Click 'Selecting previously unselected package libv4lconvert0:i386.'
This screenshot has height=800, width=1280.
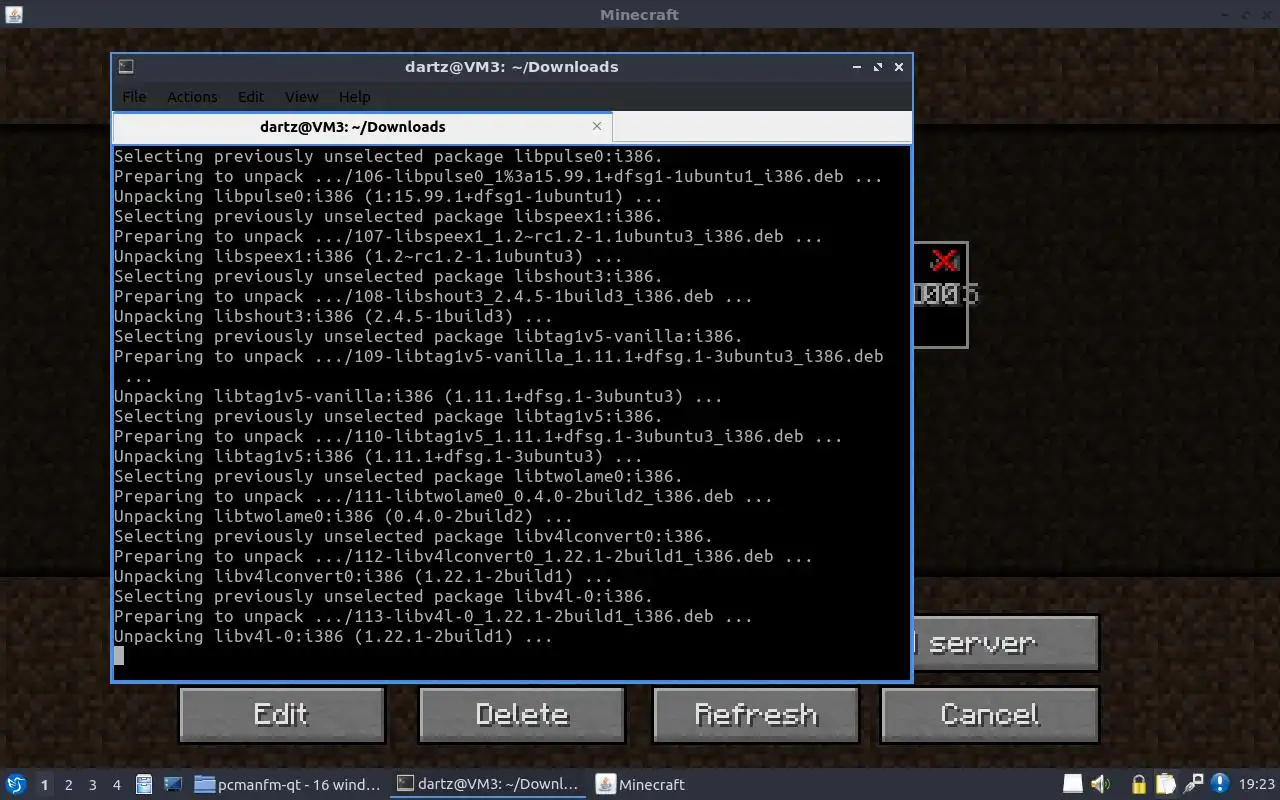click(x=413, y=536)
